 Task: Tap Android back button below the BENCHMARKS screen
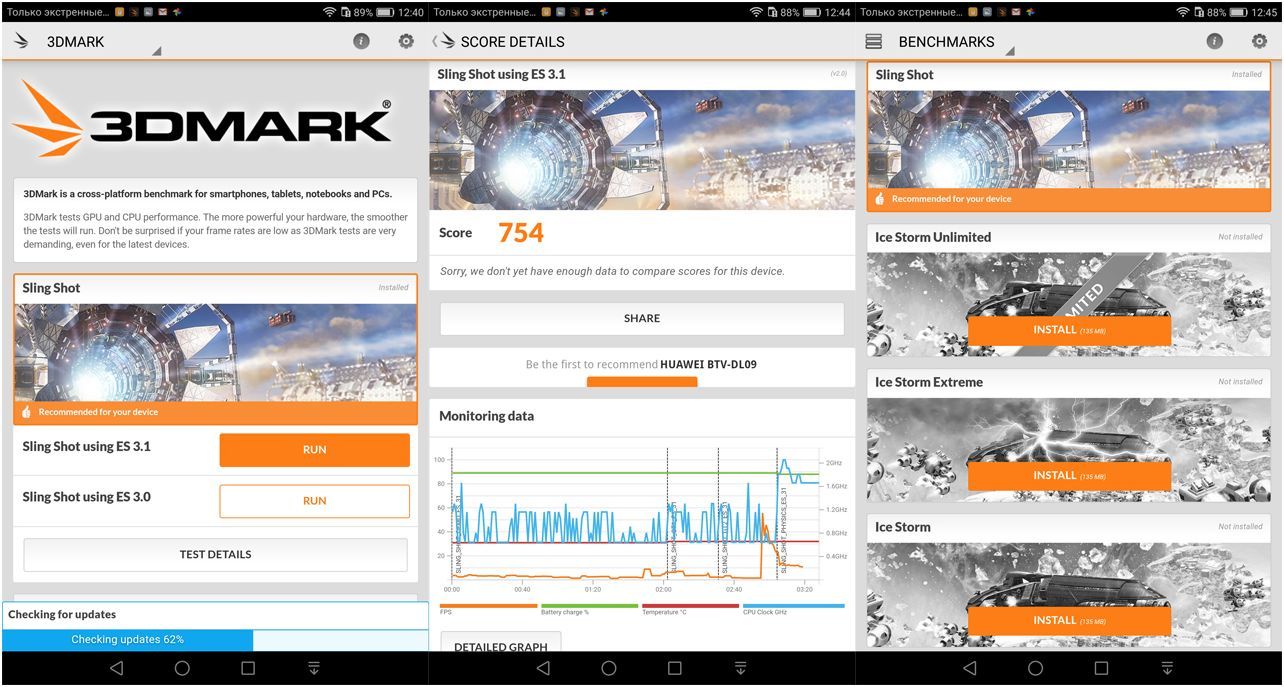click(x=969, y=668)
